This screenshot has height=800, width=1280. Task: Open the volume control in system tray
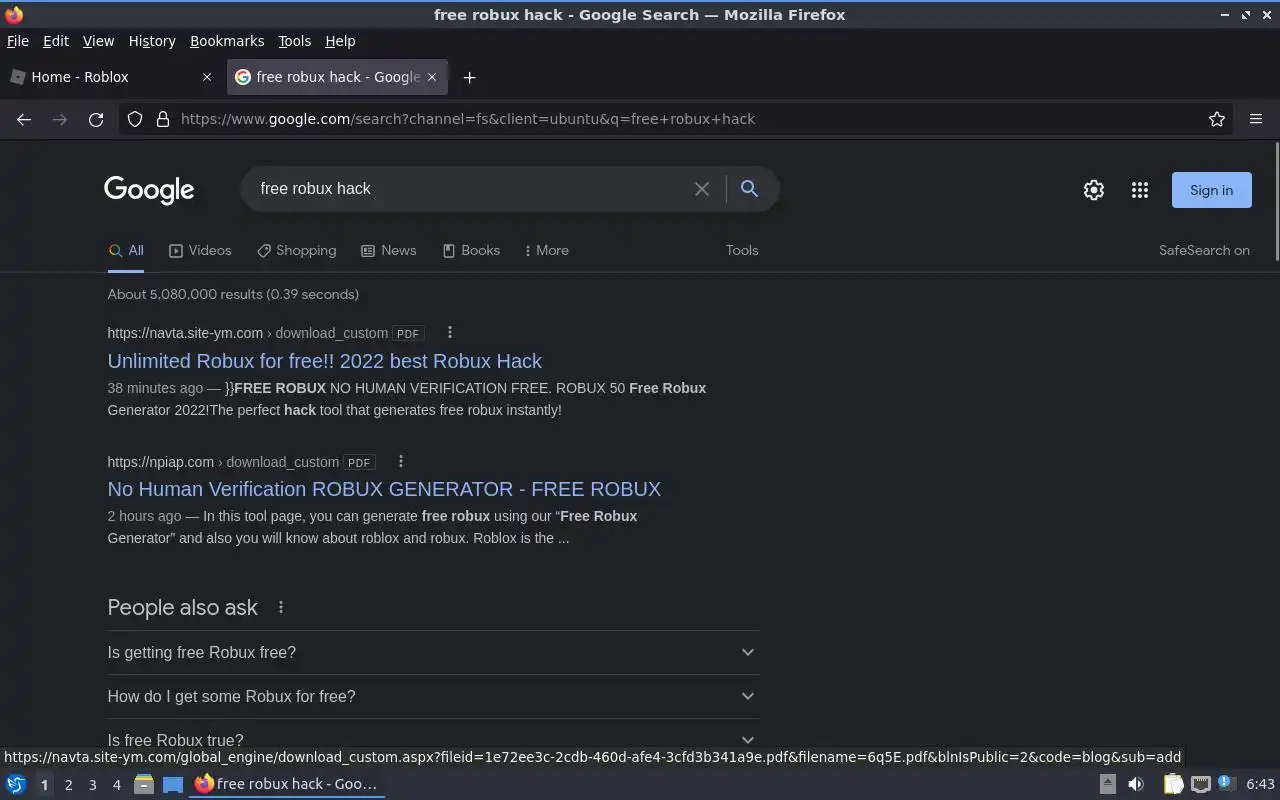(x=1136, y=785)
